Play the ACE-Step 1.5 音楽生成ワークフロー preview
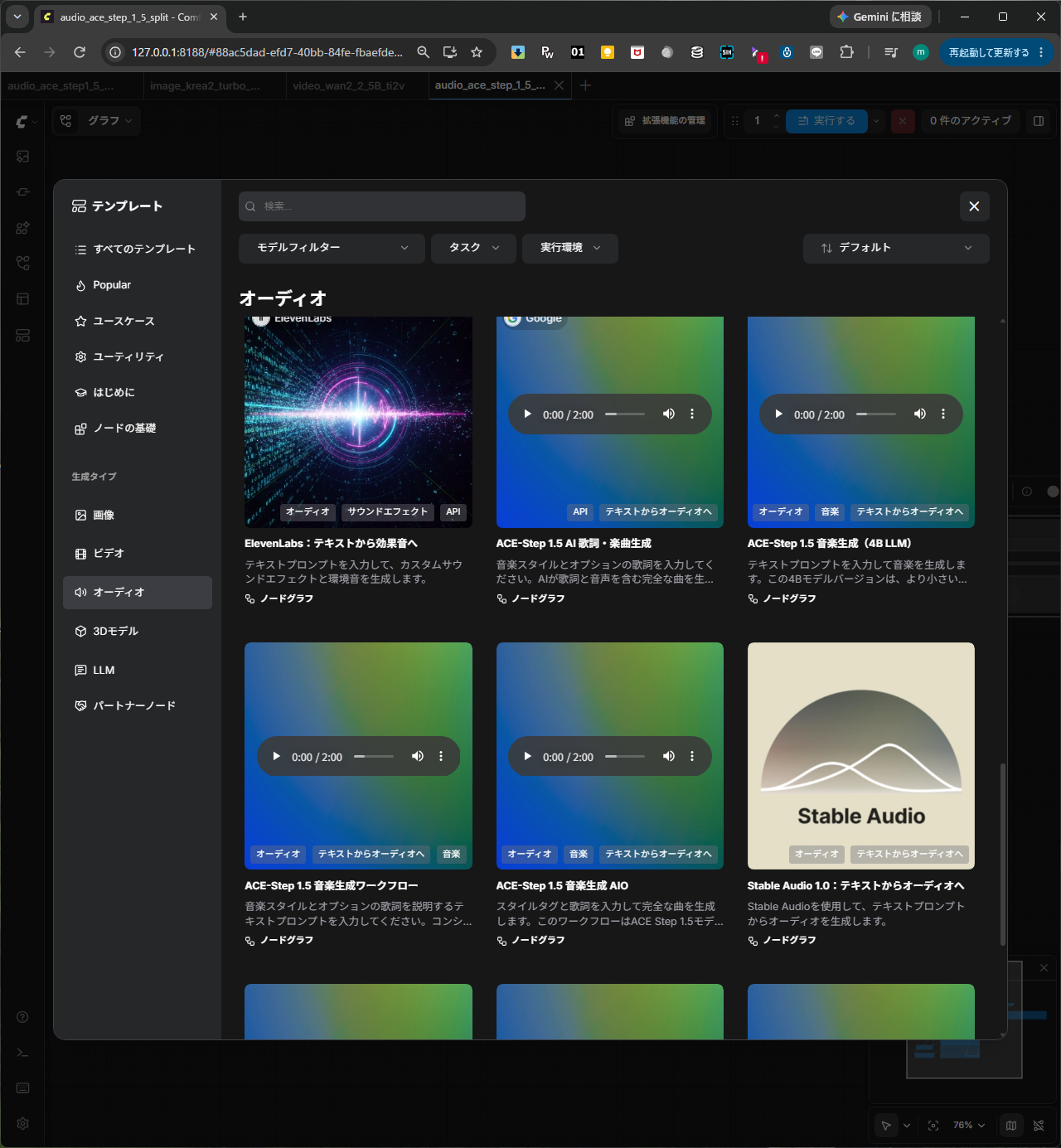 point(276,756)
